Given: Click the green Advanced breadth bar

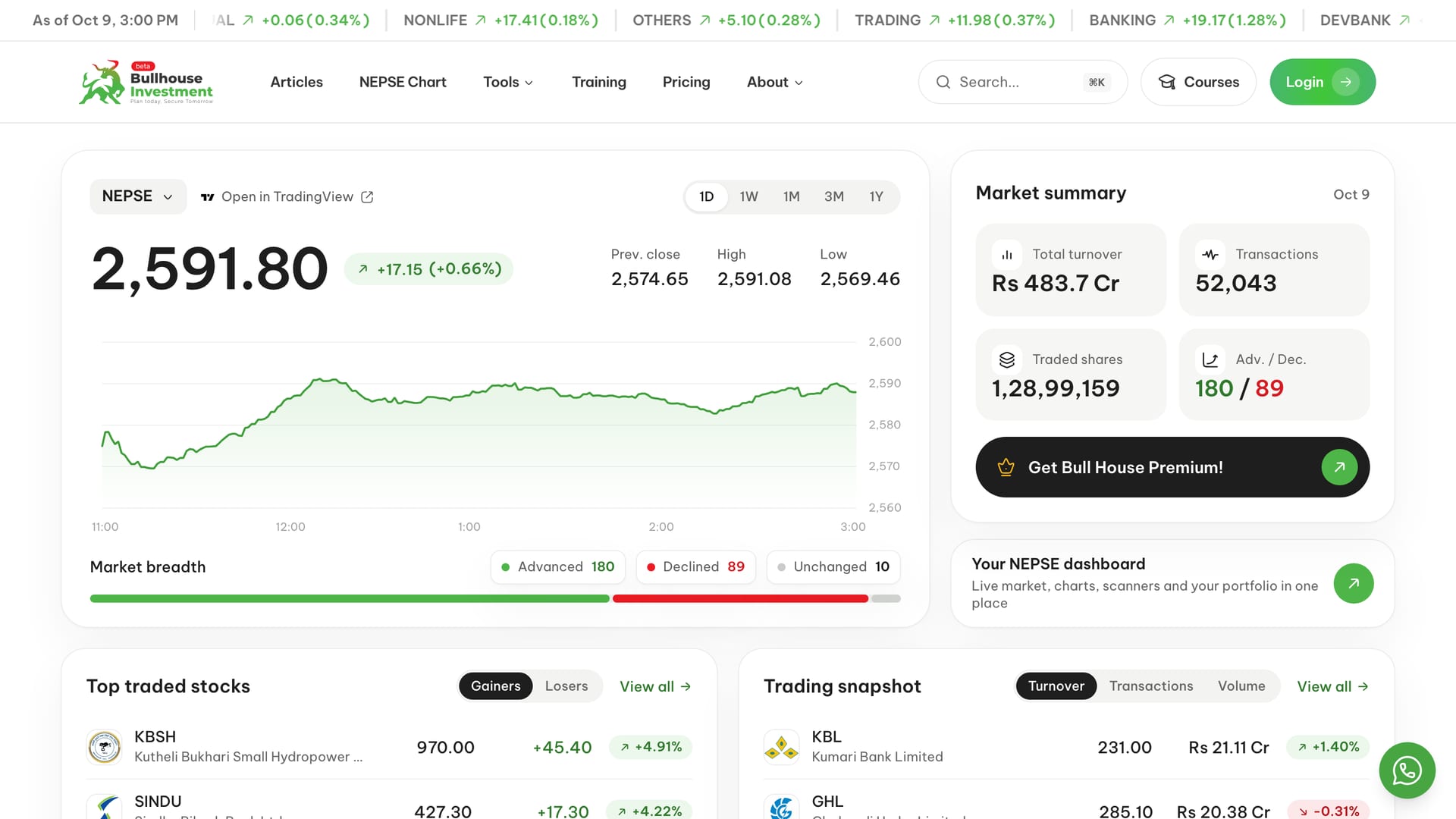Looking at the screenshot, I should (x=350, y=599).
